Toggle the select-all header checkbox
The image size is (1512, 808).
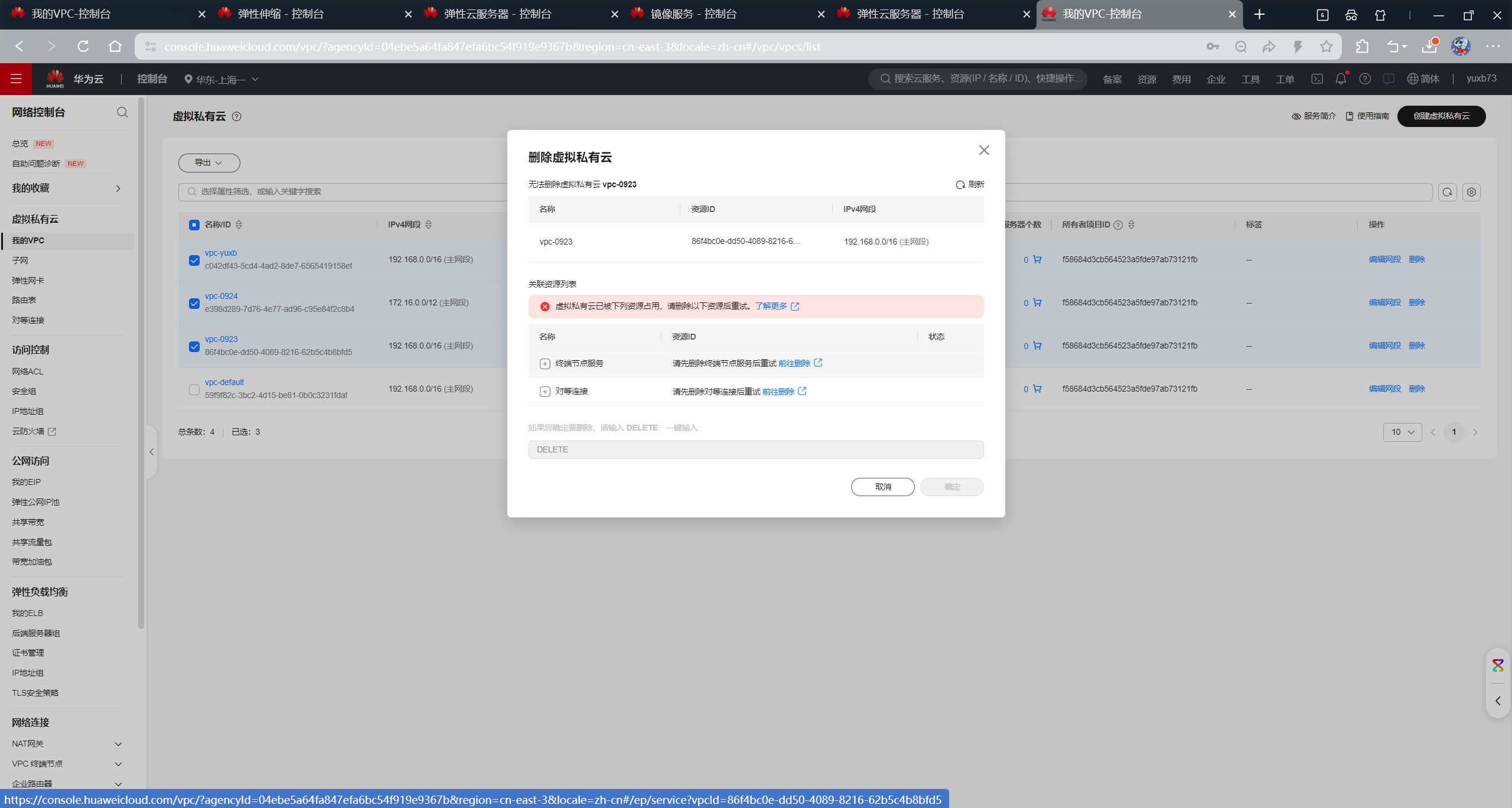coord(194,224)
